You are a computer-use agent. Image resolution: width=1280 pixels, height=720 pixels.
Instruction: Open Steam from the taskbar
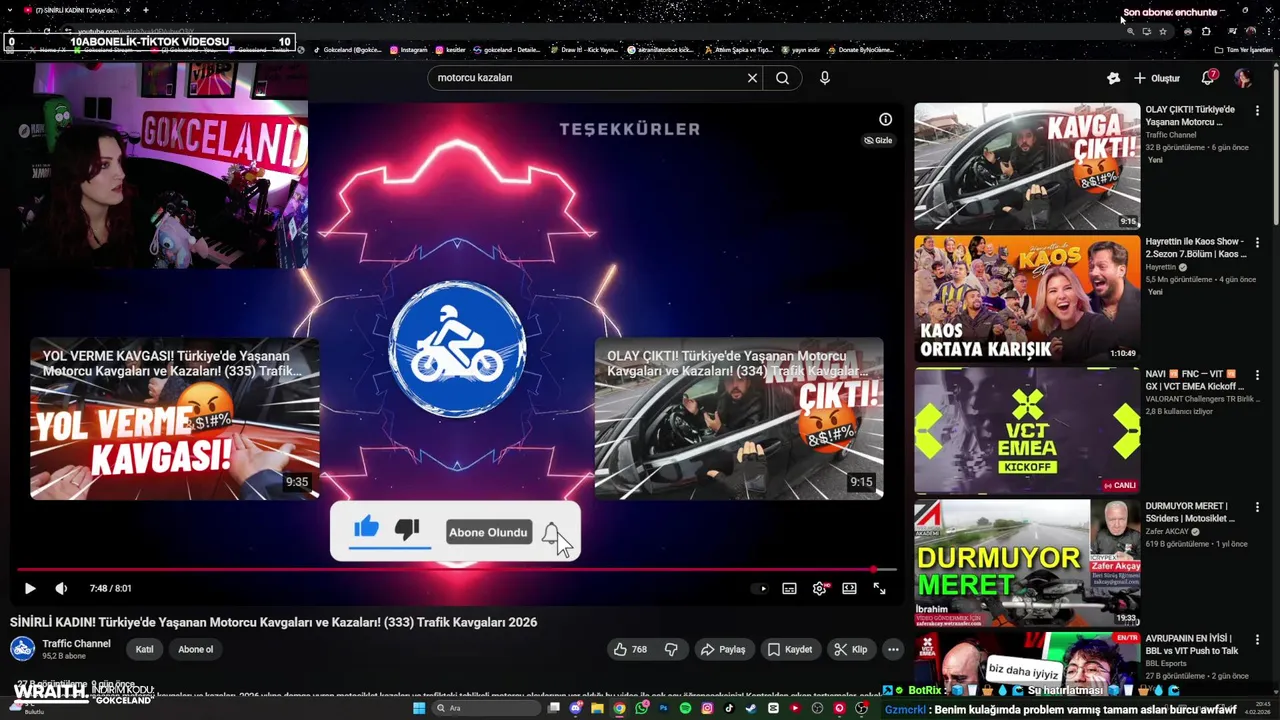click(x=750, y=708)
